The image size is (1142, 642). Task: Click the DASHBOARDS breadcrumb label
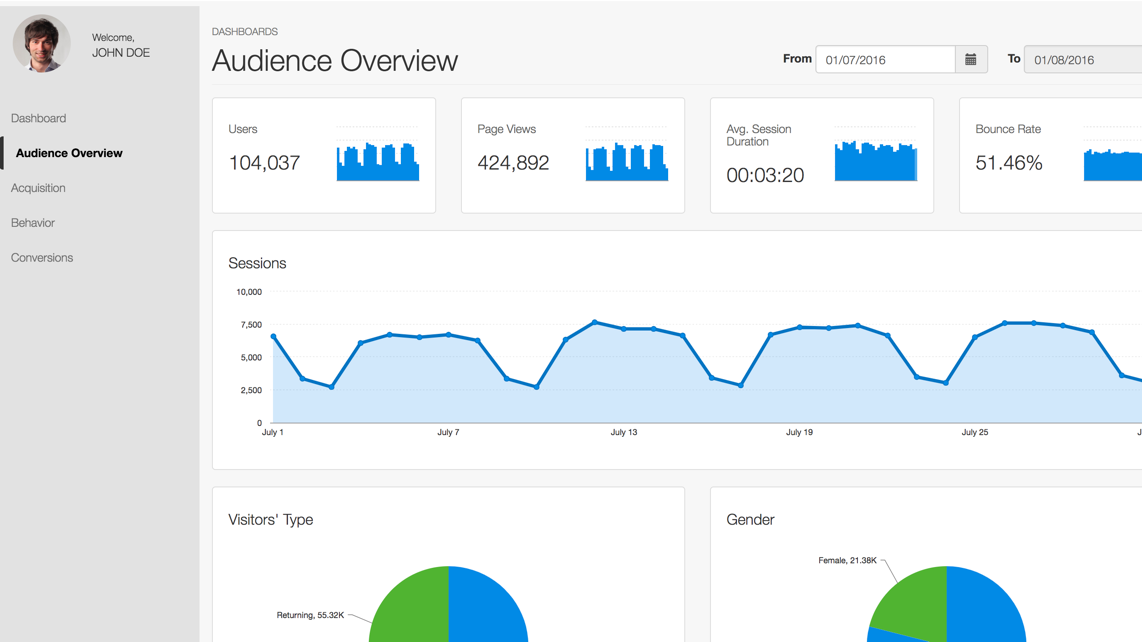[x=245, y=32]
